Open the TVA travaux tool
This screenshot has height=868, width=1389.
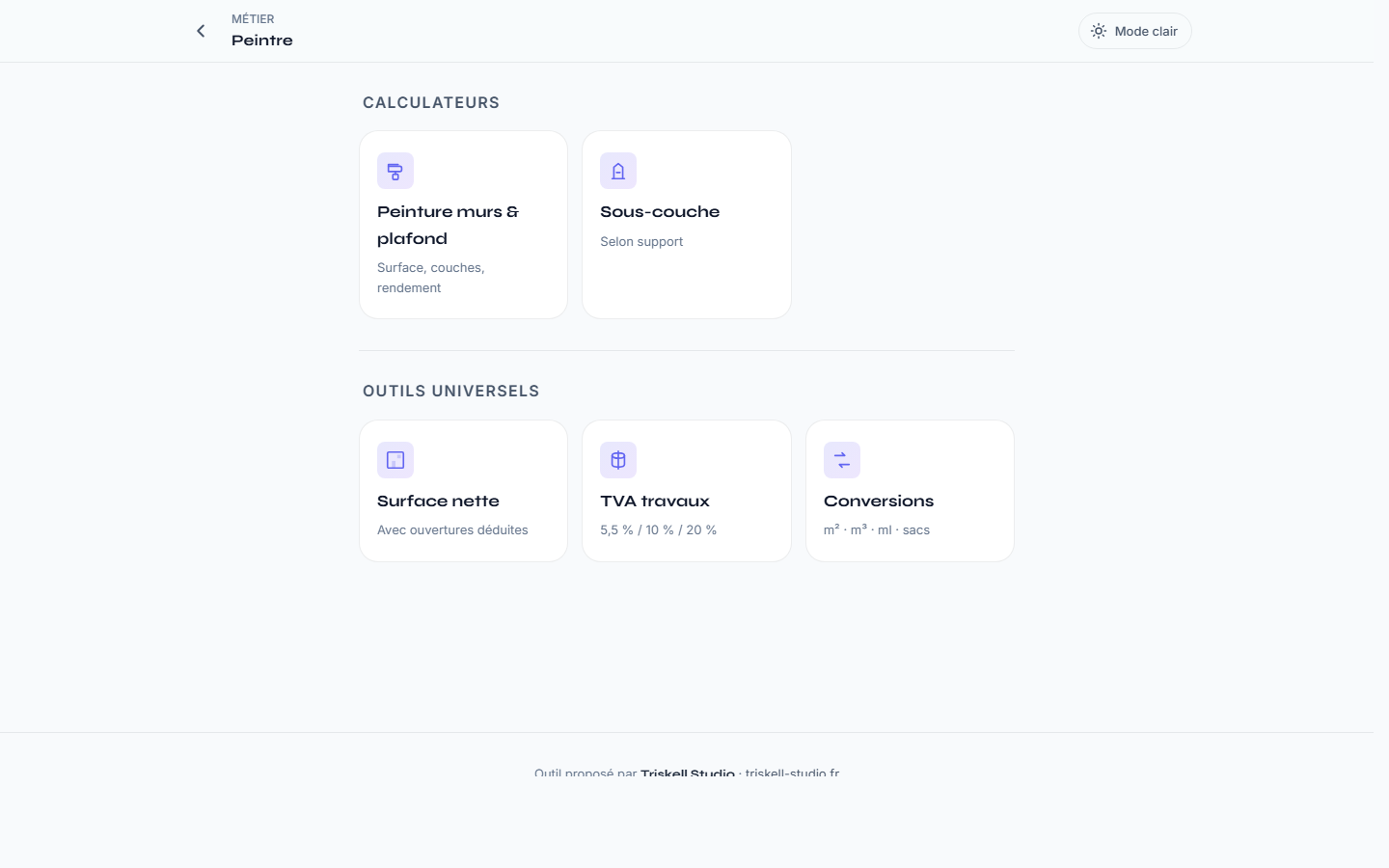(687, 491)
